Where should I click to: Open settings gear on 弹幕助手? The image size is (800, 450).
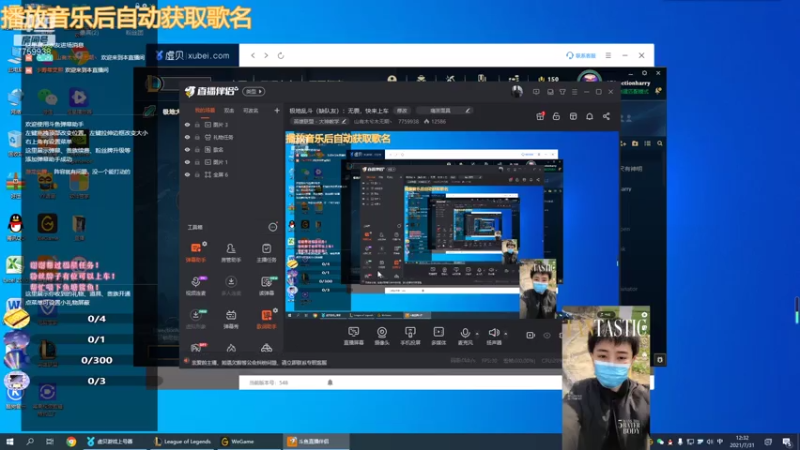click(x=205, y=244)
